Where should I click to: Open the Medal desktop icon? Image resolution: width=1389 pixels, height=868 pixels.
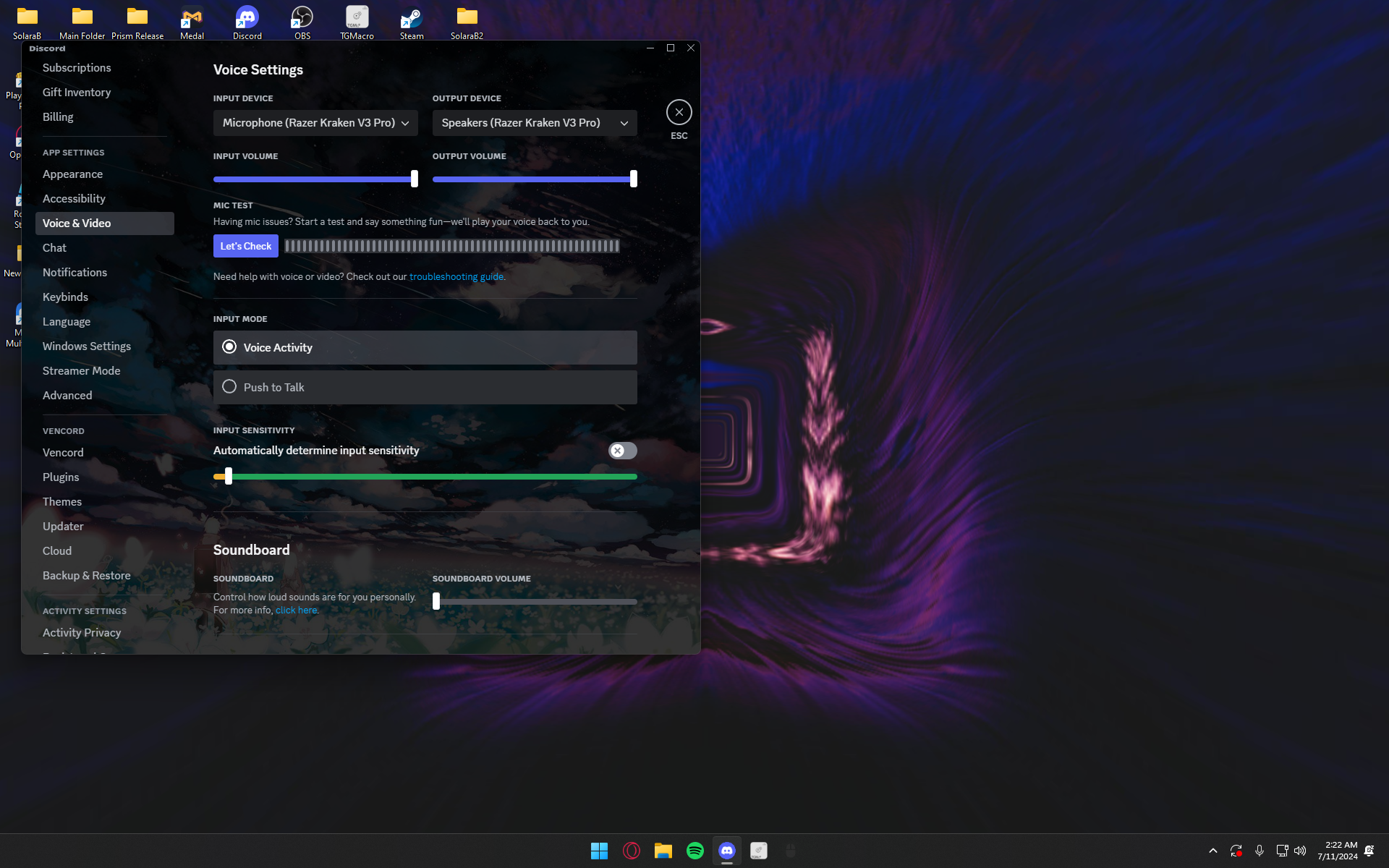[192, 17]
